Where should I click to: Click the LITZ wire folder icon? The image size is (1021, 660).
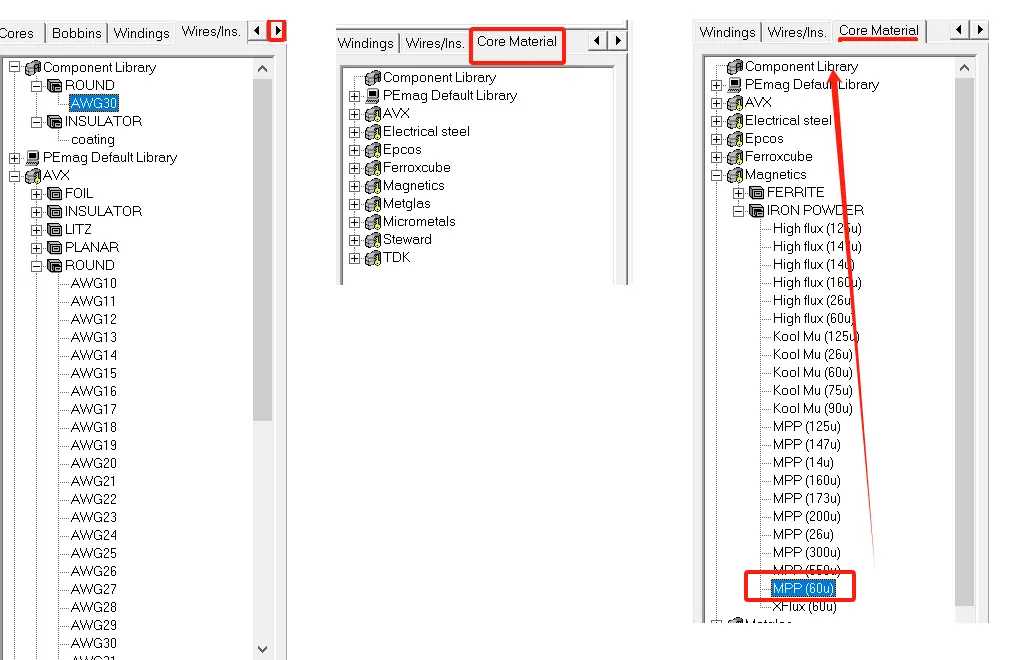[x=55, y=229]
